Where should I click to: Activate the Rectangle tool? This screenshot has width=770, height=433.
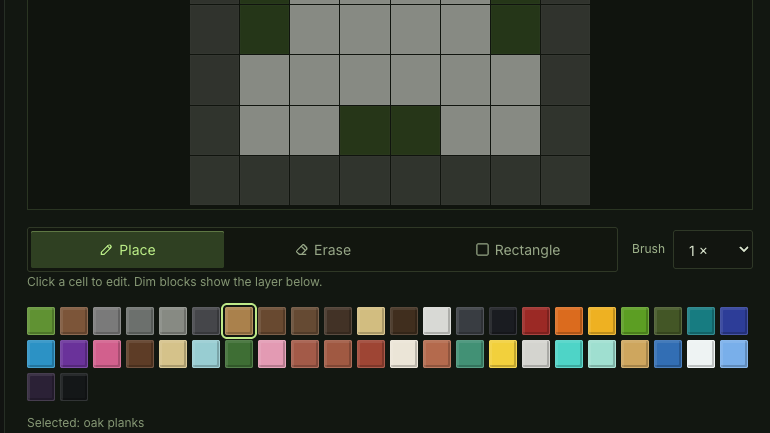point(518,250)
